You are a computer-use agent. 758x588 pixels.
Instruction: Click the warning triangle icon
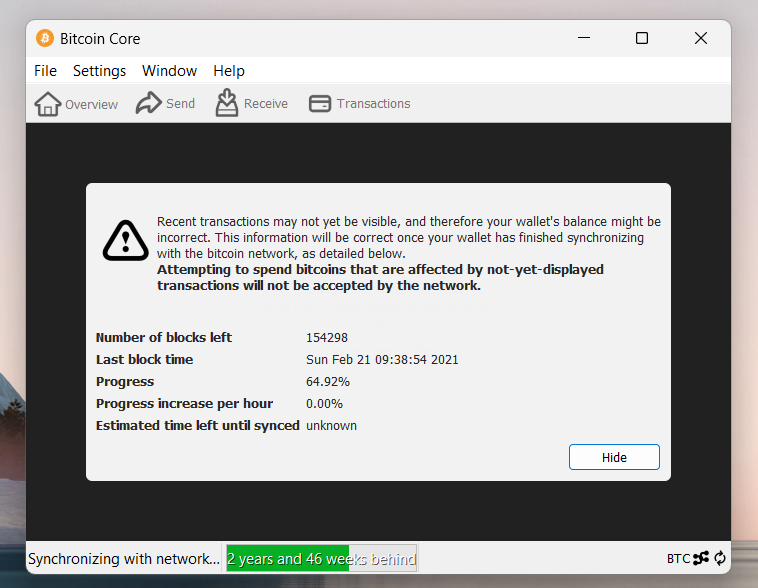coord(126,240)
